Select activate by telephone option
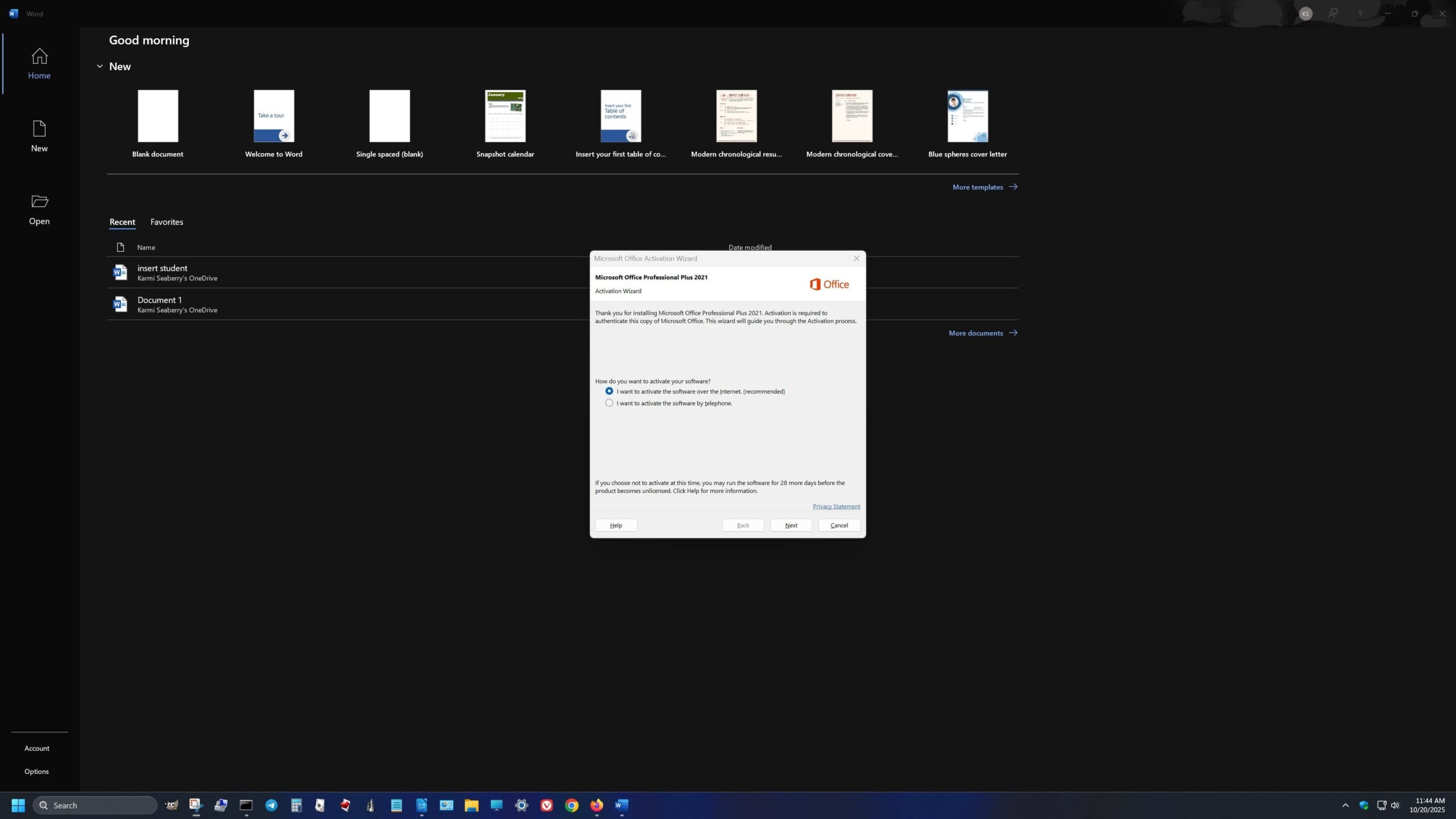The width and height of the screenshot is (1456, 819). tap(609, 403)
